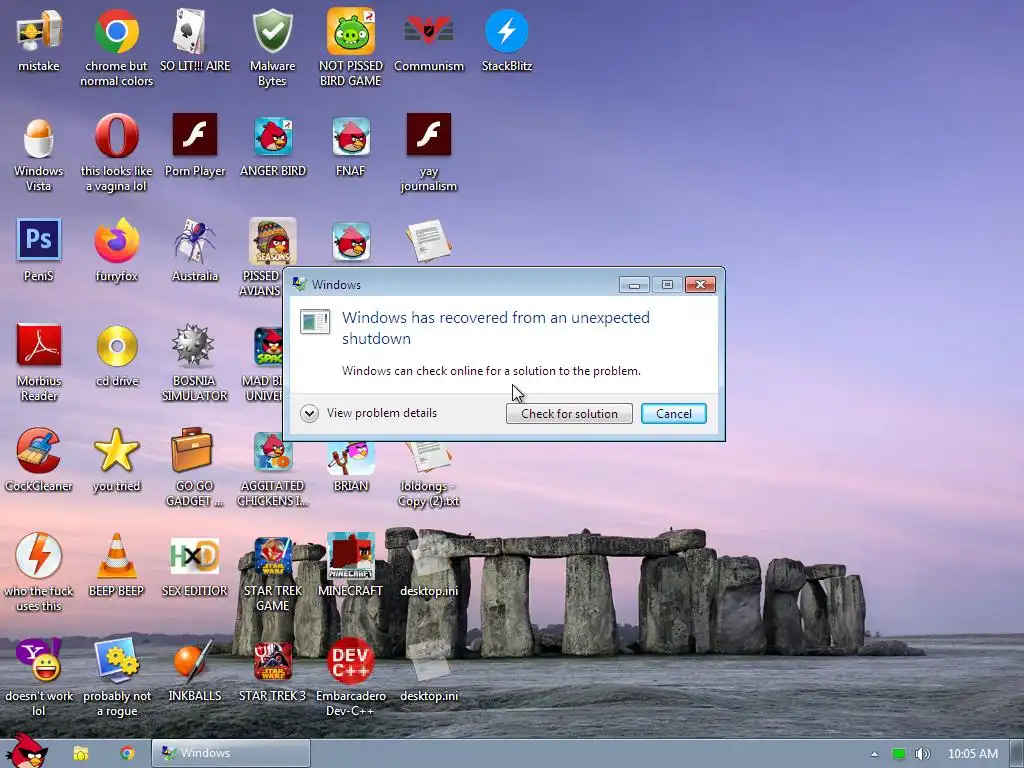Maximize the Windows dialog
The width and height of the screenshot is (1024, 768).
click(x=667, y=285)
